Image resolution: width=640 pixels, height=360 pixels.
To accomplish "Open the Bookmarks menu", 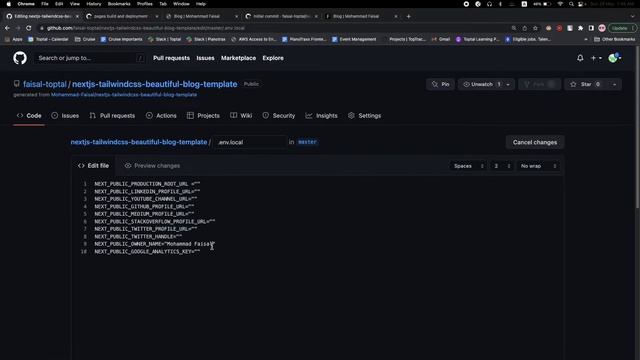I will tap(119, 4).
